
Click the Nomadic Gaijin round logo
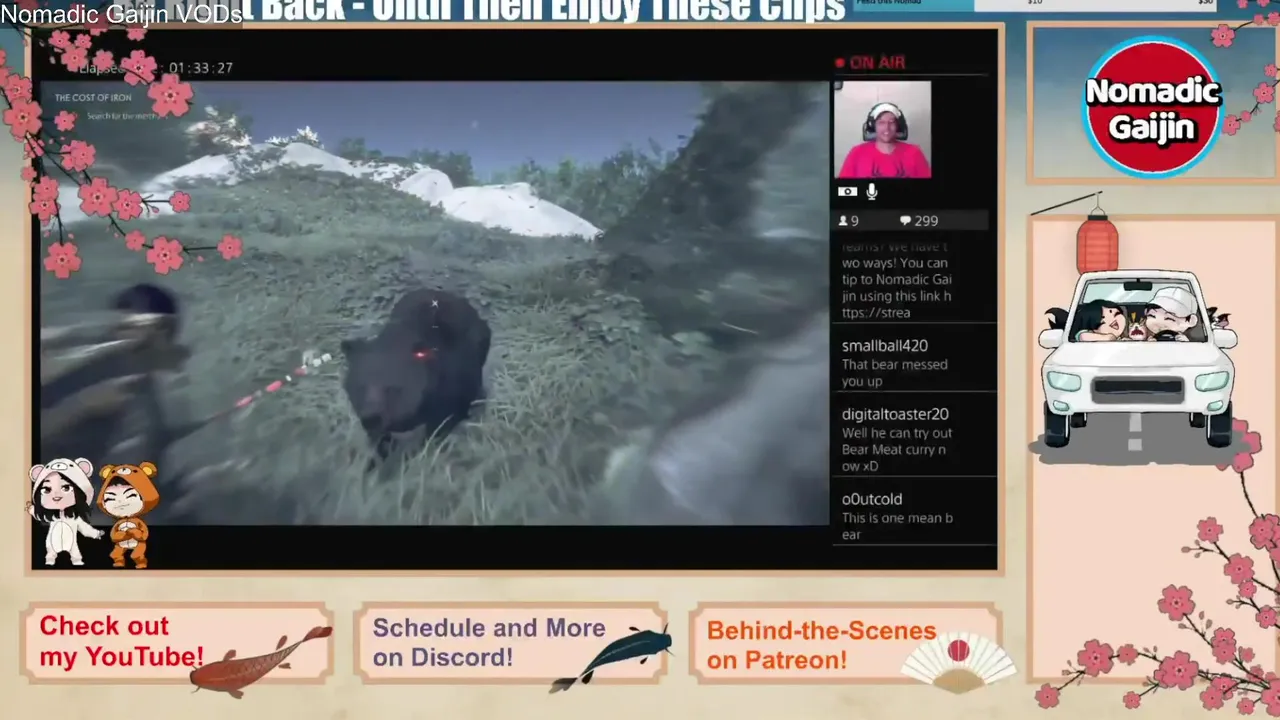(1153, 107)
